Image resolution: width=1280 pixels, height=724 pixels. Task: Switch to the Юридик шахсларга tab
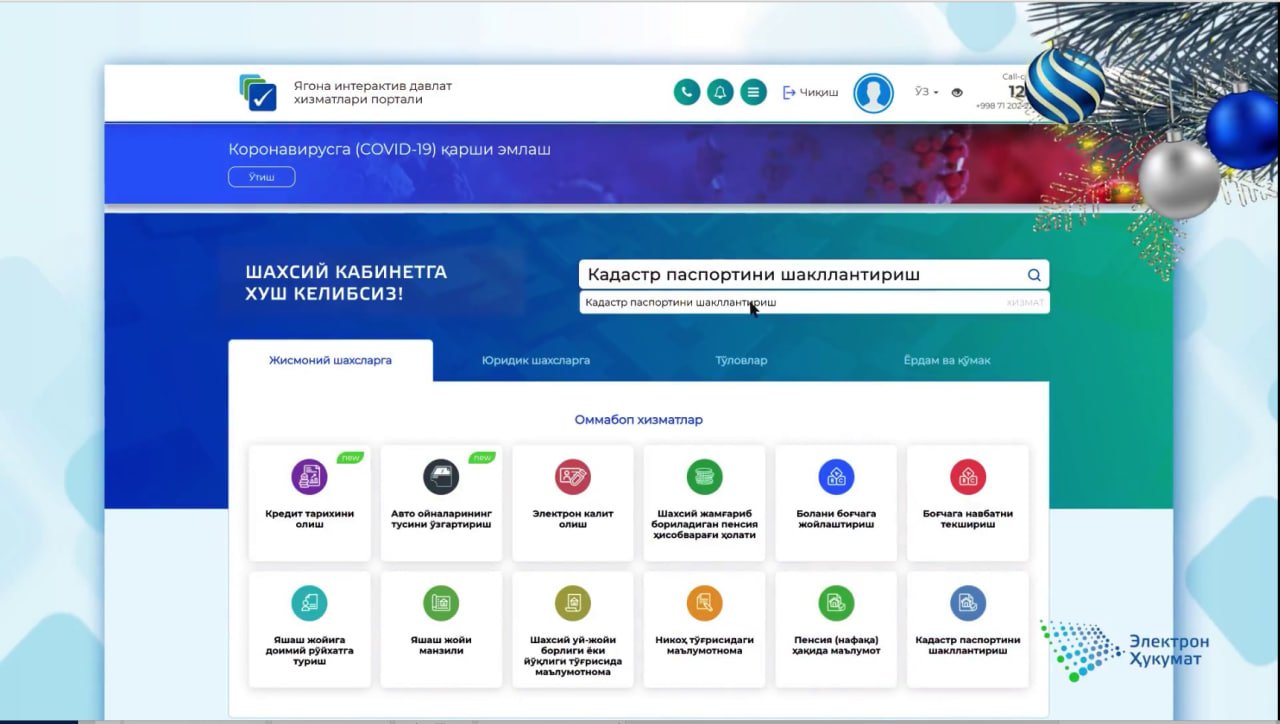pos(536,360)
